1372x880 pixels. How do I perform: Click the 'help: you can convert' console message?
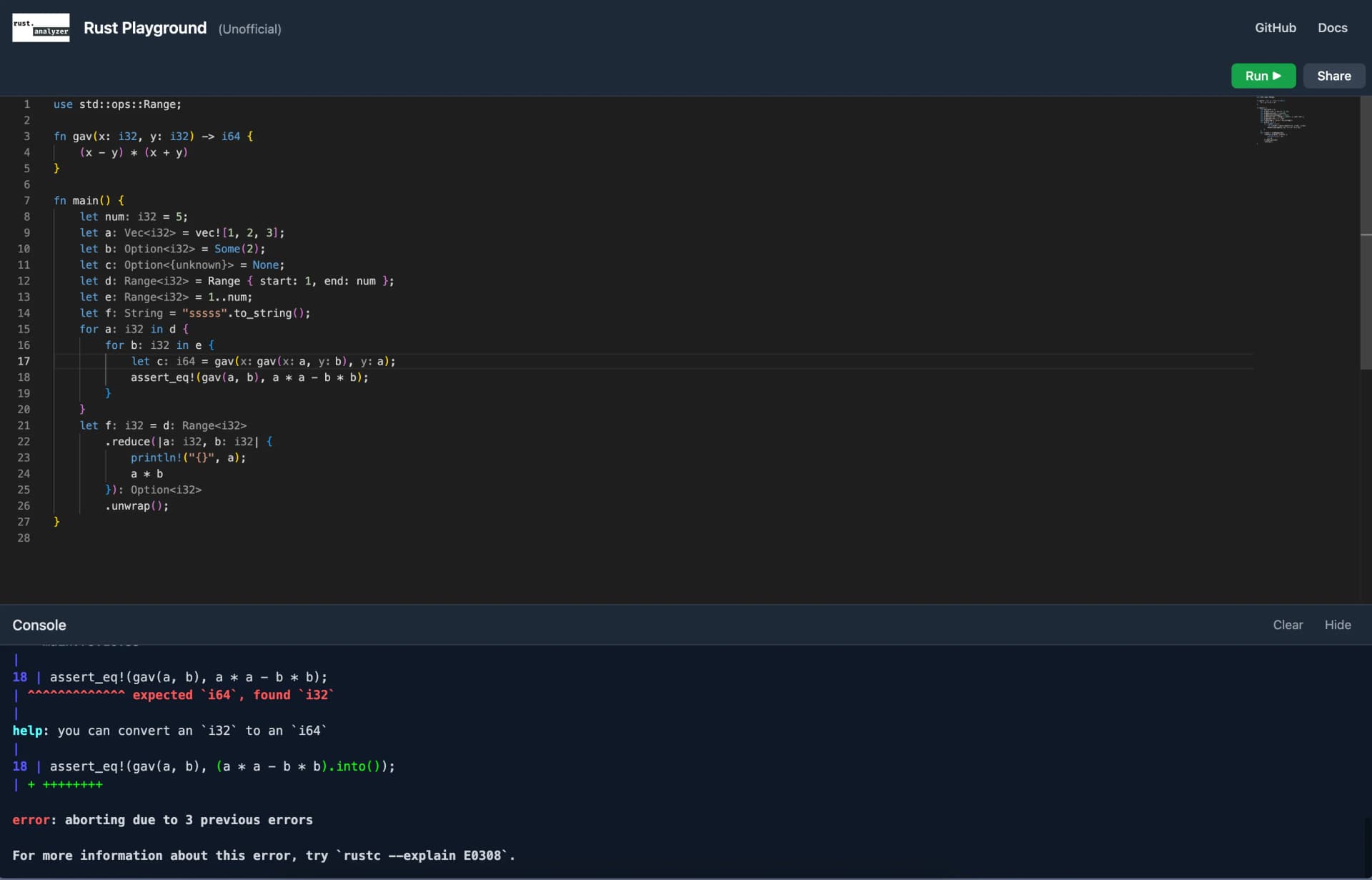click(x=169, y=731)
